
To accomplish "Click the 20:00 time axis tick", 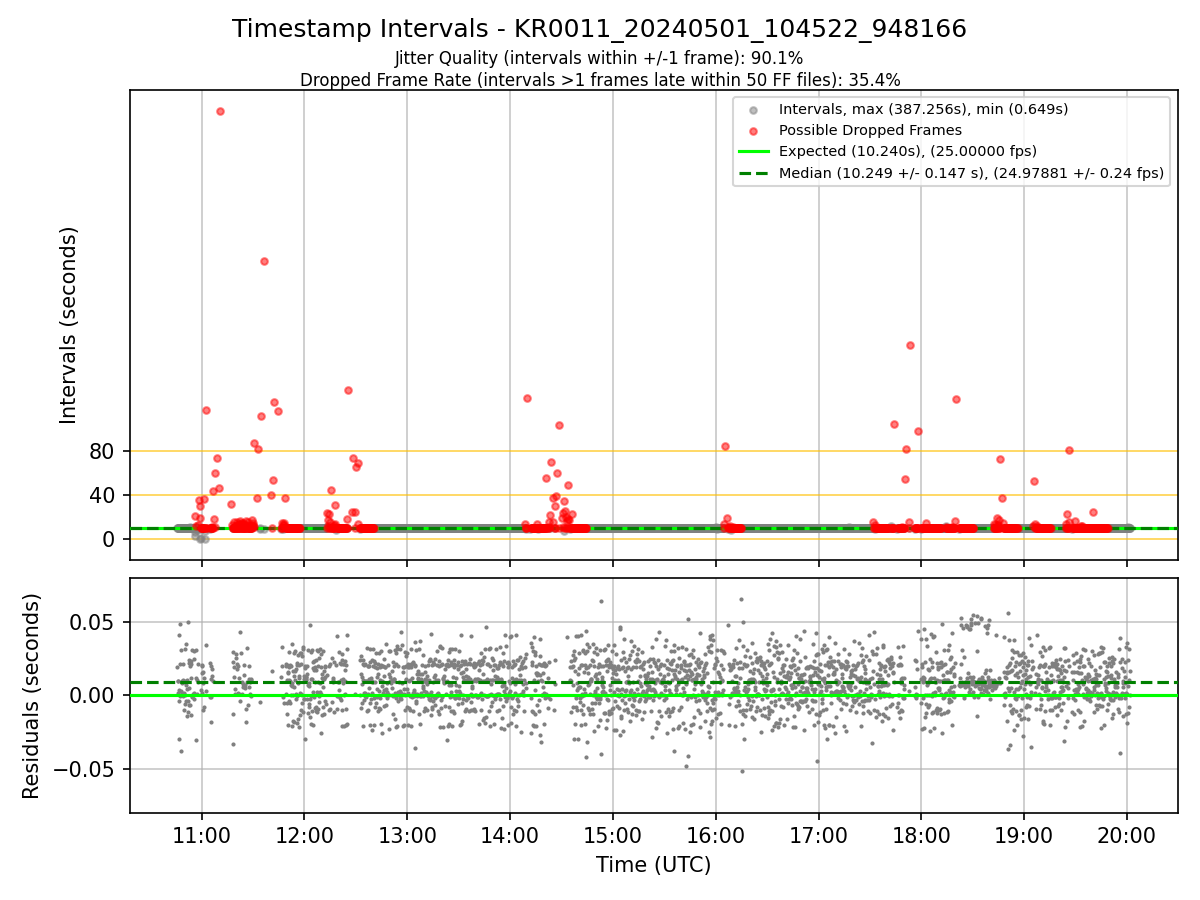I will tap(1127, 834).
